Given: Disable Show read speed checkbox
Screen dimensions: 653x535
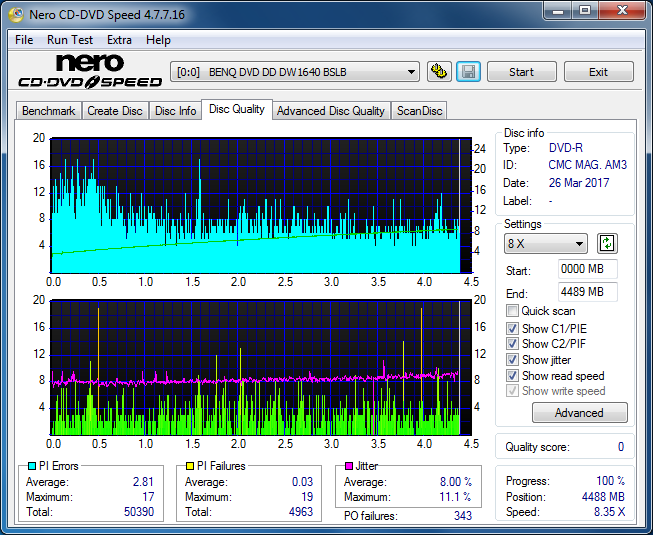Looking at the screenshot, I should tap(512, 376).
